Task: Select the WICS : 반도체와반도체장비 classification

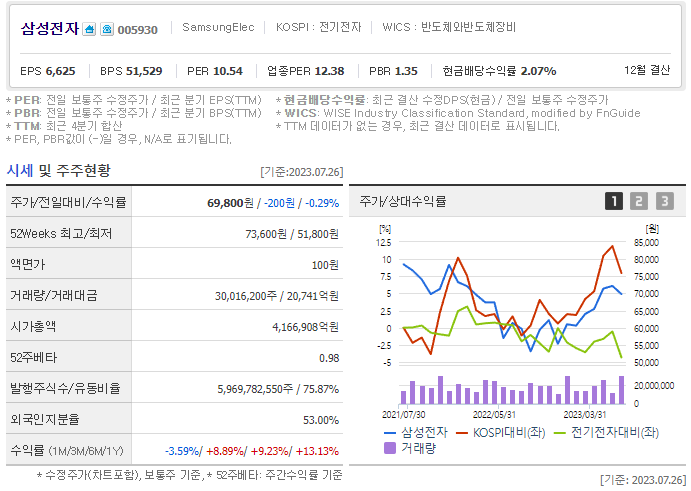Action: (x=449, y=27)
